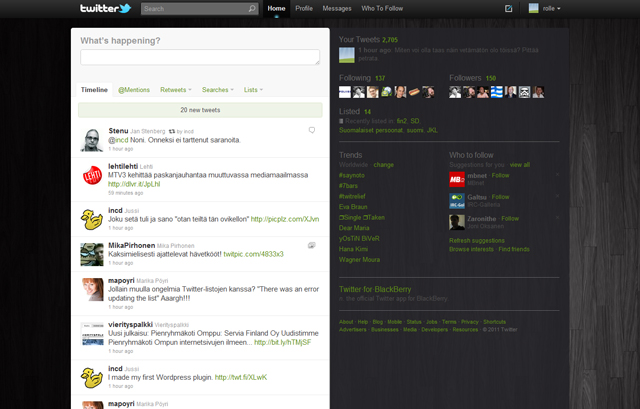Click incd's duck avatar on doorbell tweet
The image size is (640, 409).
point(92,220)
